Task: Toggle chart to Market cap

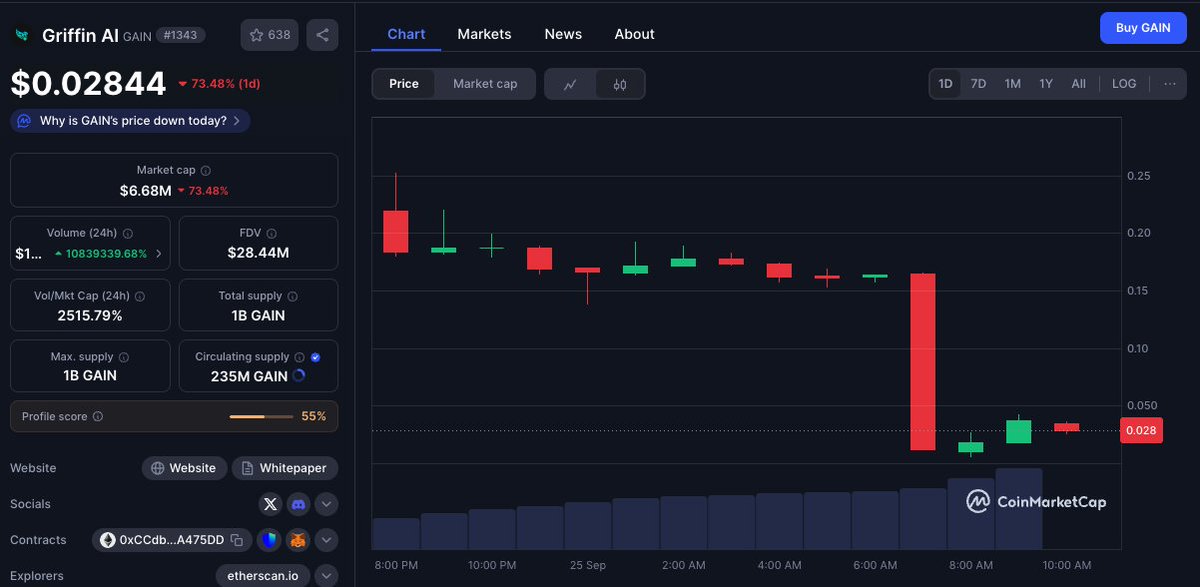Action: click(485, 84)
